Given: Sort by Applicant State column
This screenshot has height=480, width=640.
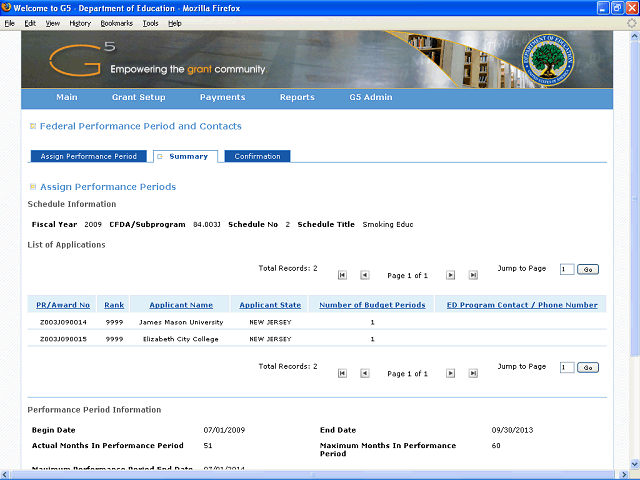Looking at the screenshot, I should tap(270, 305).
